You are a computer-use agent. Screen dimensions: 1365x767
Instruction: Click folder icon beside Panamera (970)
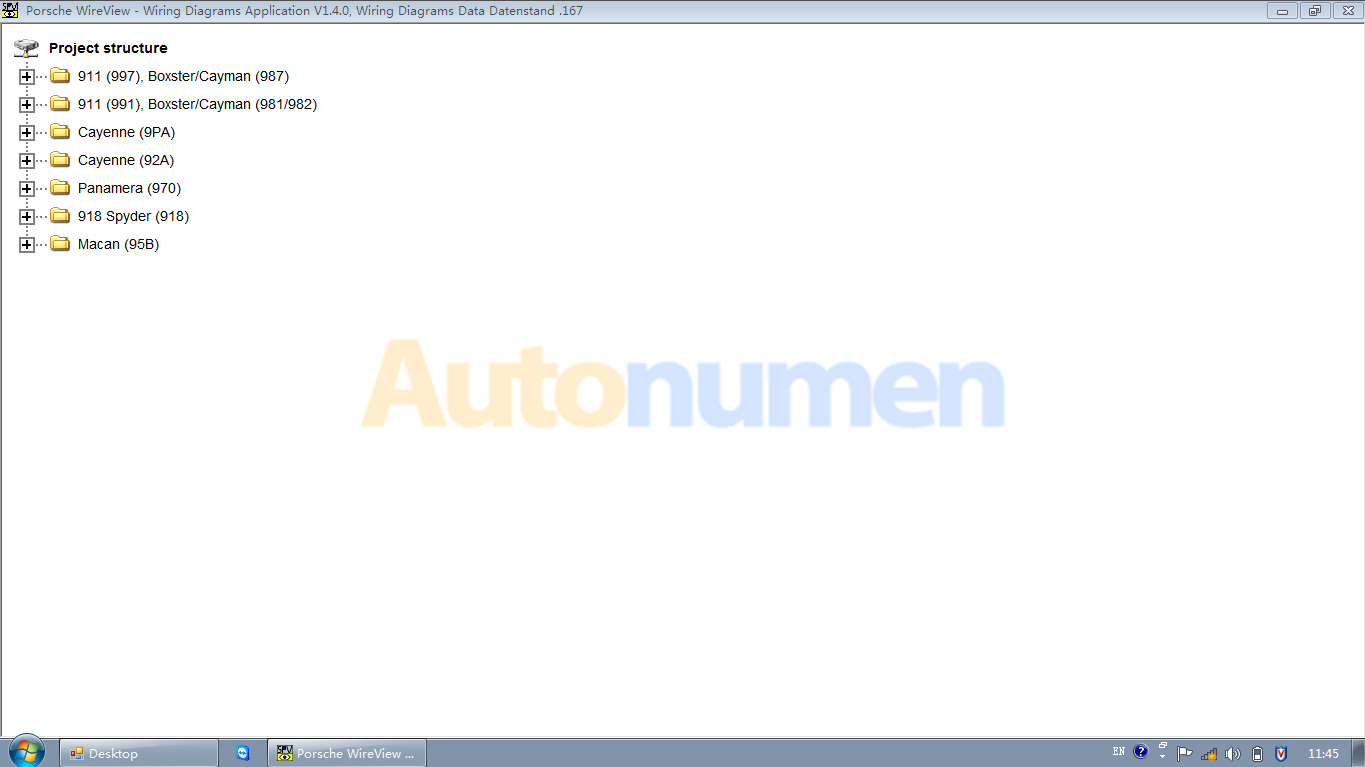pos(60,188)
